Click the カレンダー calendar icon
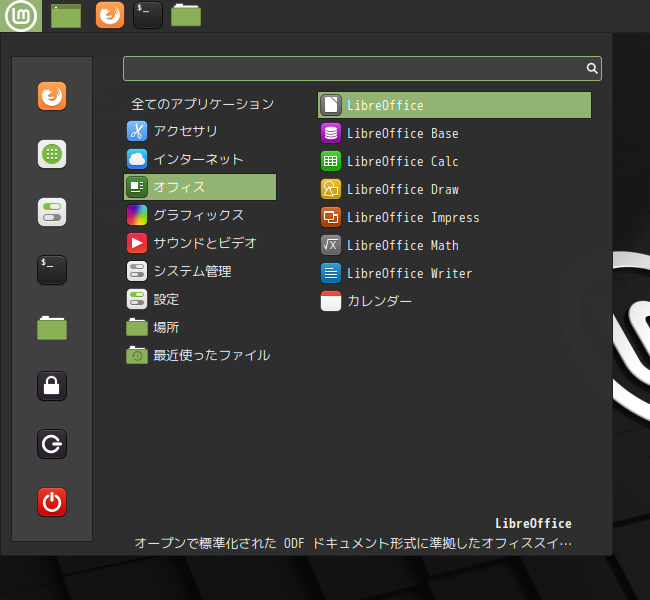The width and height of the screenshot is (650, 600). [x=331, y=301]
